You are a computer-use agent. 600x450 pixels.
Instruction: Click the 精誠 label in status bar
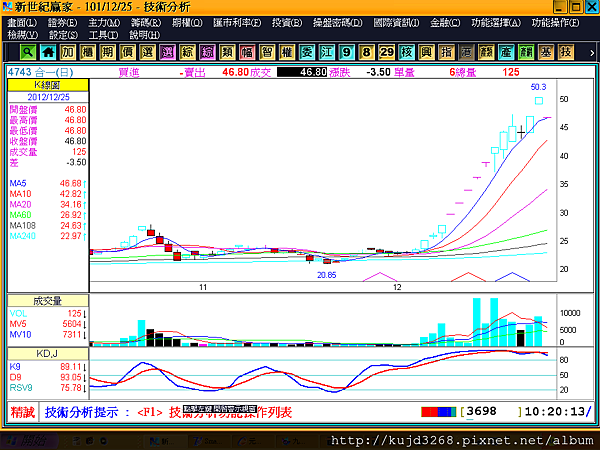(23, 412)
